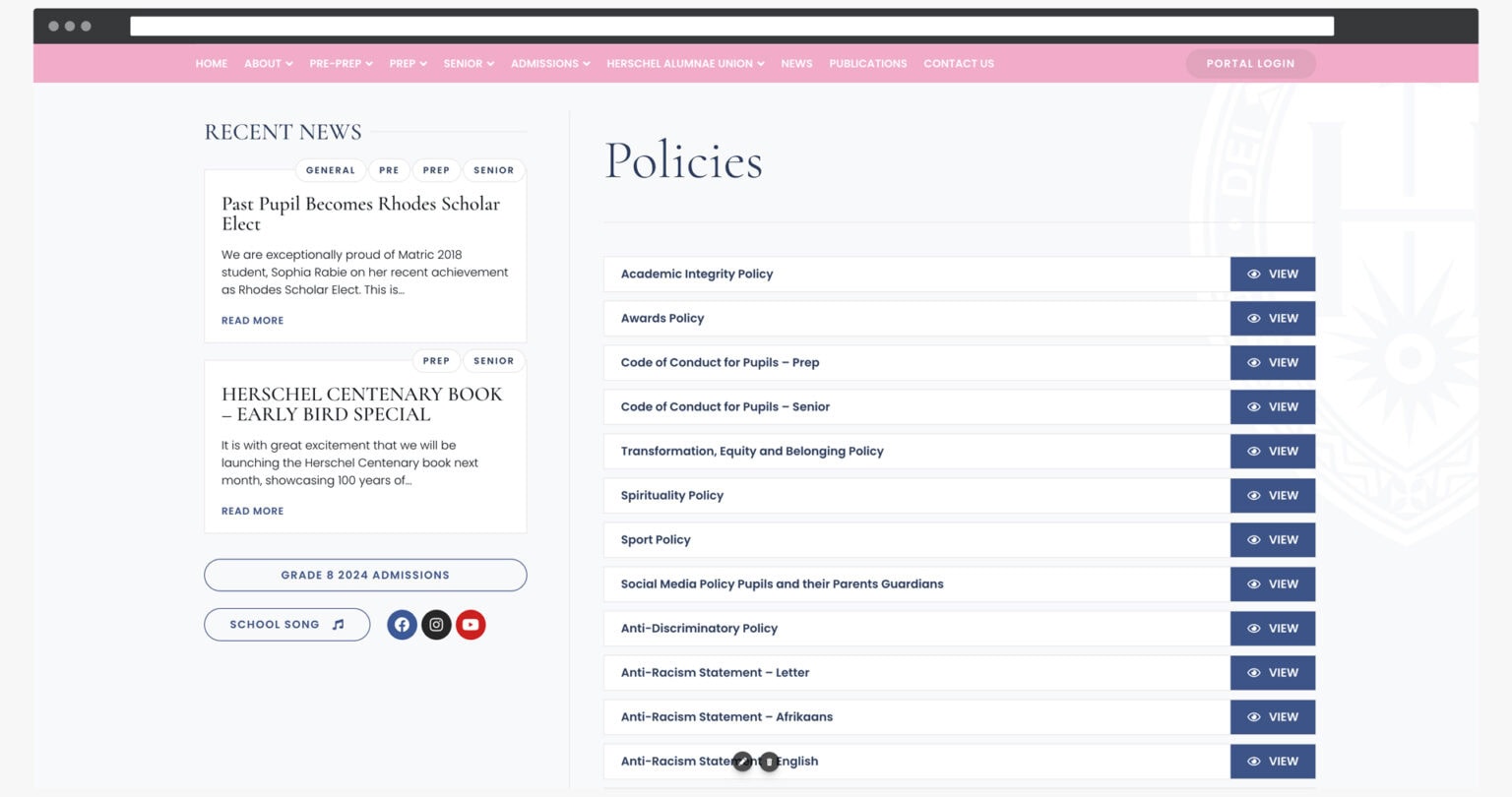The width and height of the screenshot is (1512, 797).
Task: Select the PRE tag on first news card
Action: (x=389, y=170)
